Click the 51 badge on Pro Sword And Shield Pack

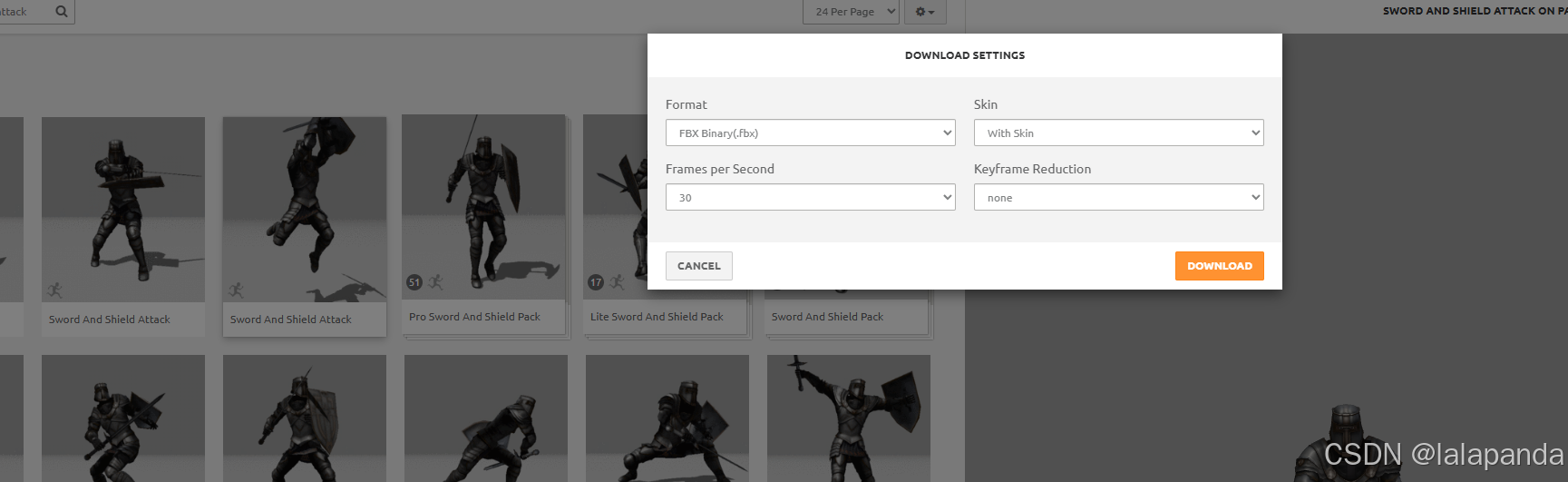pos(414,282)
